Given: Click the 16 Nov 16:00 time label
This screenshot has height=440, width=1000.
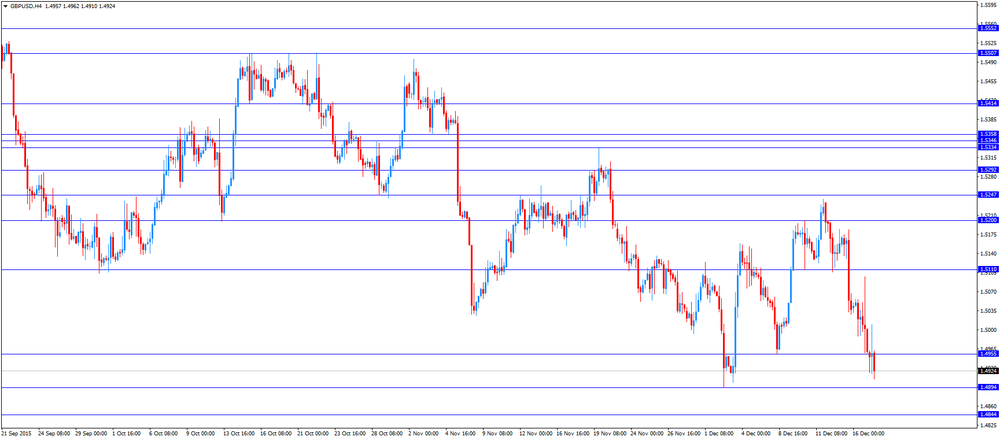Looking at the screenshot, I should (572, 435).
